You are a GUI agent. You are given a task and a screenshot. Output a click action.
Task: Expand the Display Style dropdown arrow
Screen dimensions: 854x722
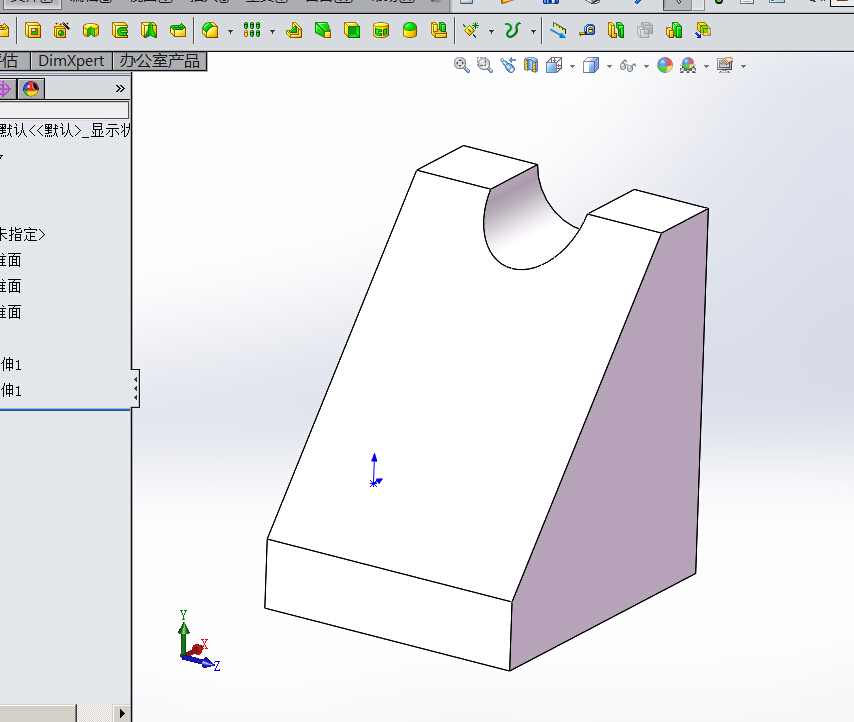tap(609, 66)
